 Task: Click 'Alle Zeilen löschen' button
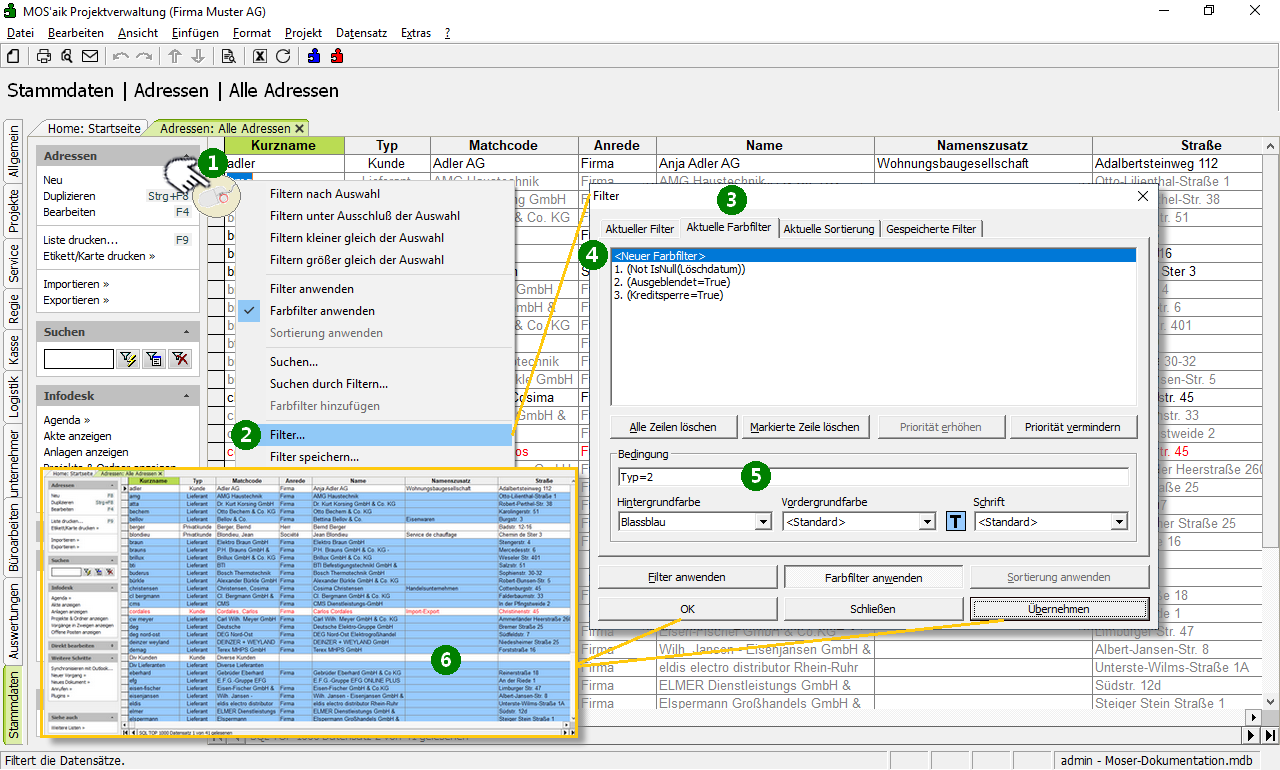click(x=672, y=427)
